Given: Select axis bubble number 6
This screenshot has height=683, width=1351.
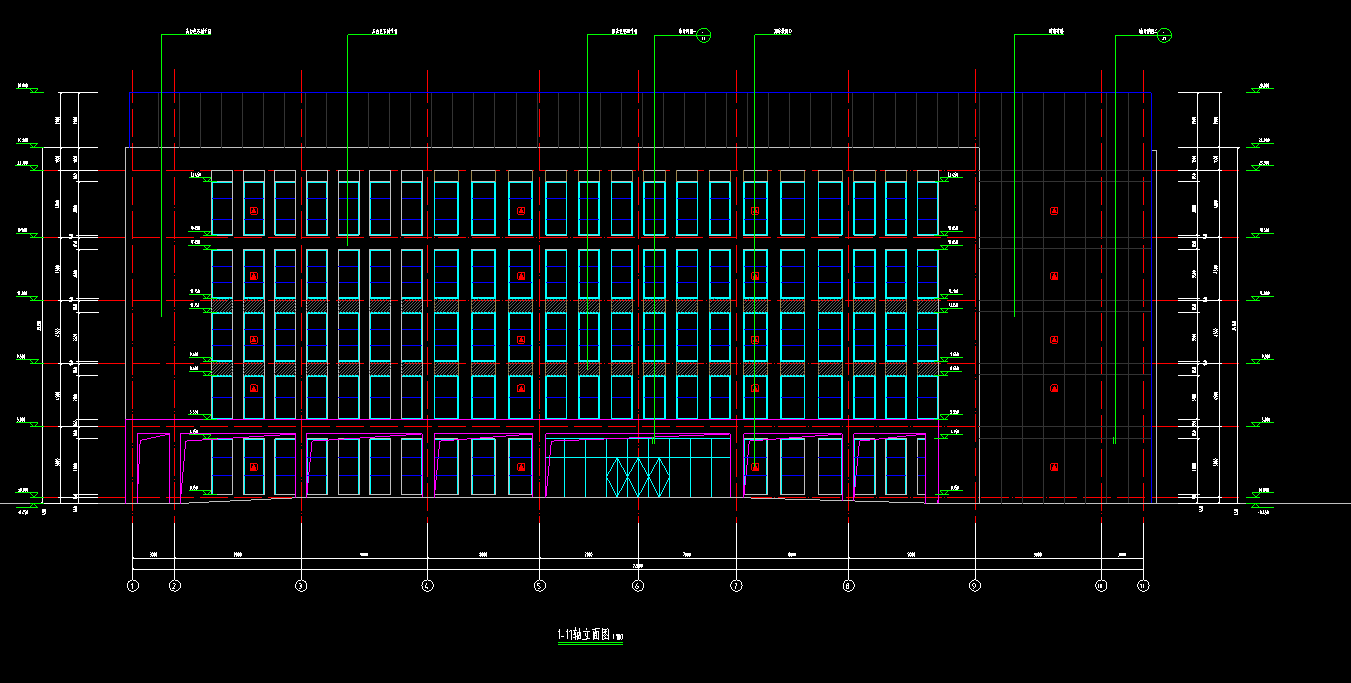Looking at the screenshot, I should [x=638, y=586].
